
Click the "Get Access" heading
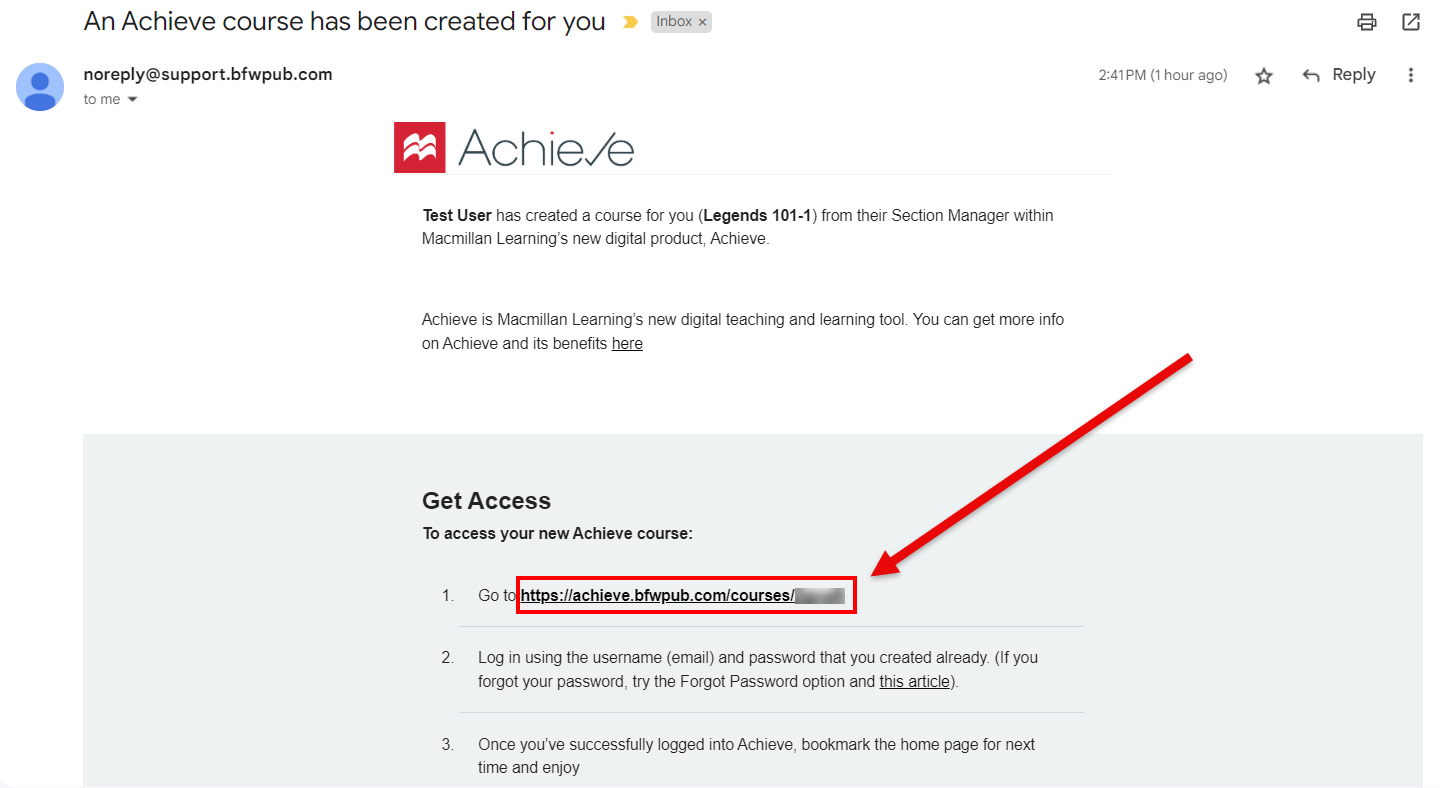(x=486, y=501)
